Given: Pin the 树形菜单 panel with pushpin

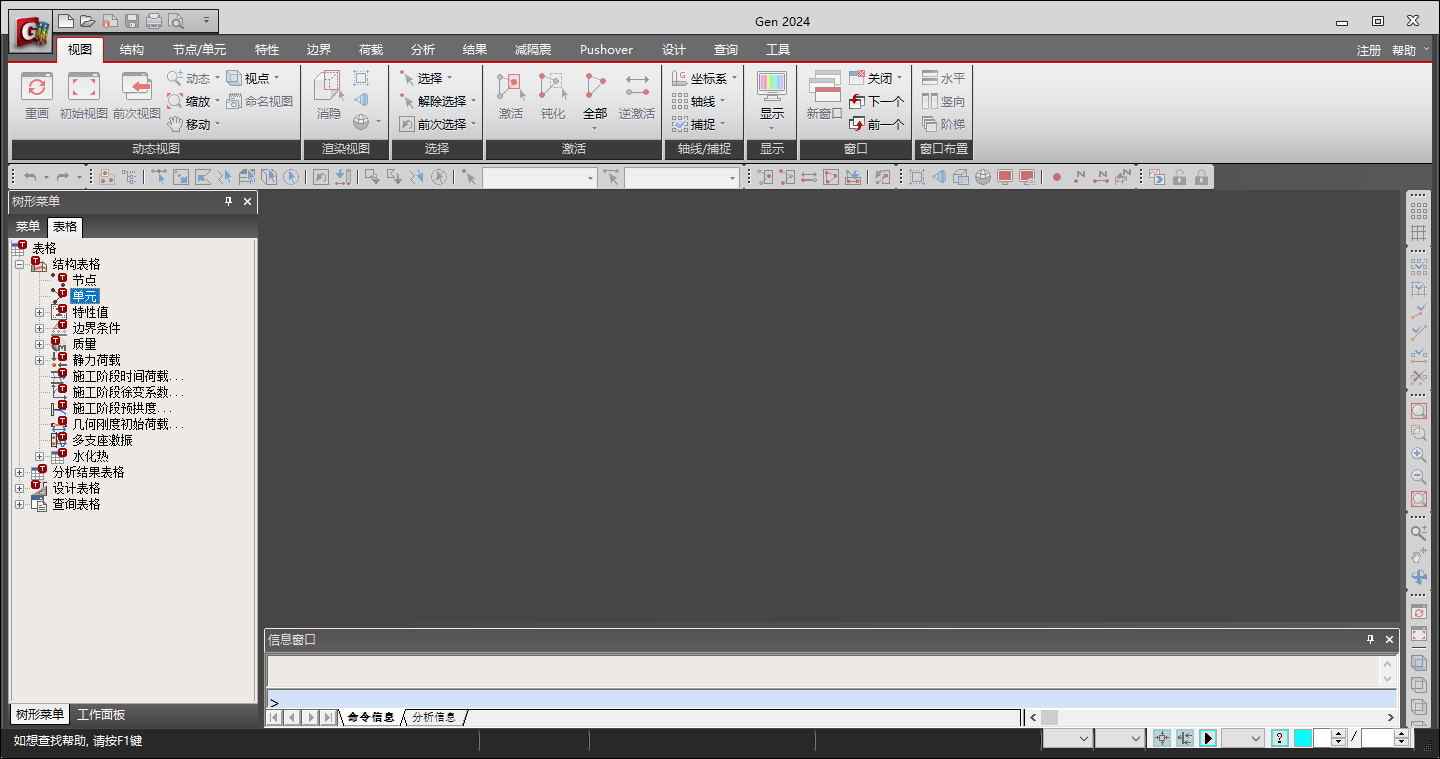Looking at the screenshot, I should [228, 202].
